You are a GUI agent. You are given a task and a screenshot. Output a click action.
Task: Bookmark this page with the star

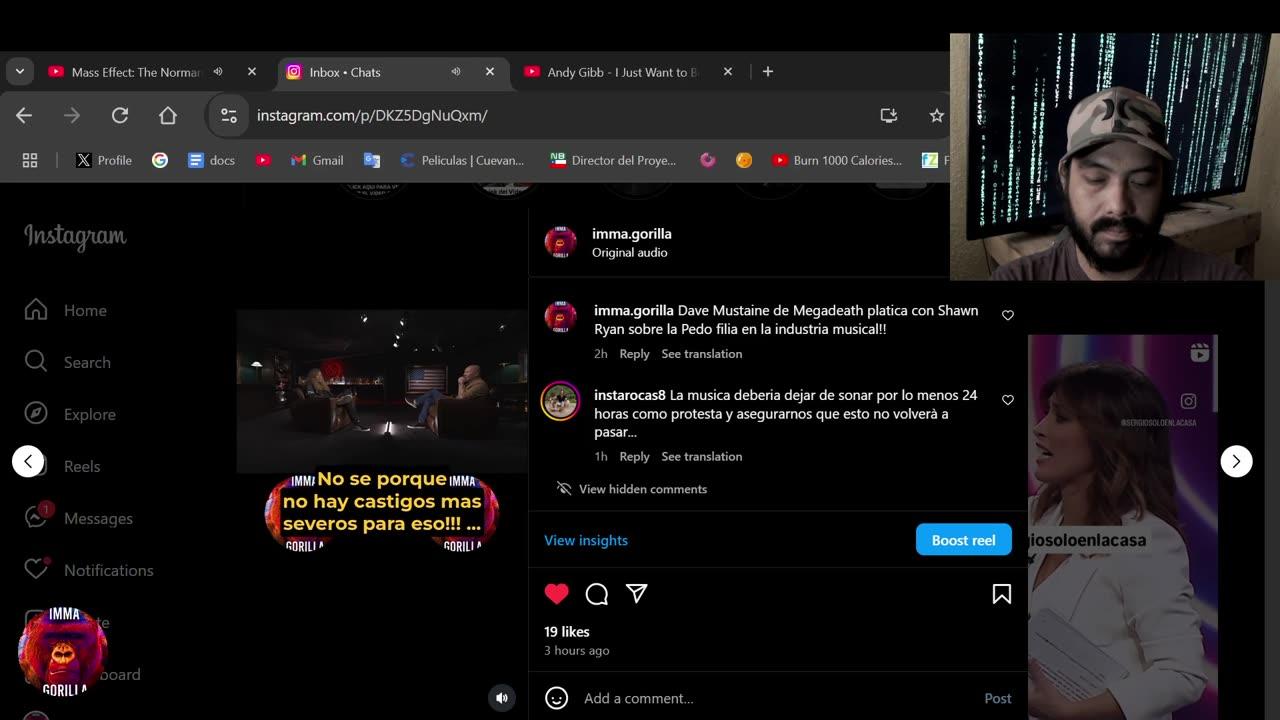(937, 116)
